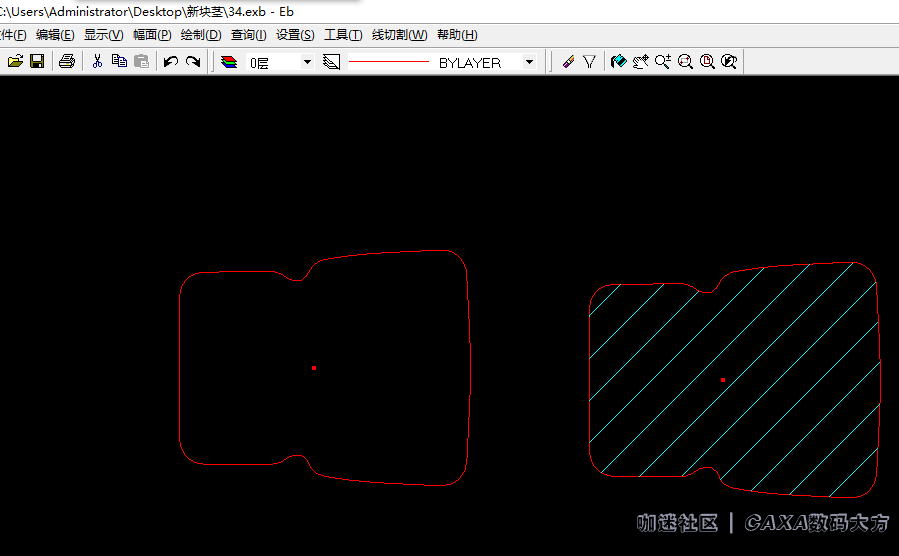Open the 设置(S) menu
The image size is (899, 556).
click(295, 35)
